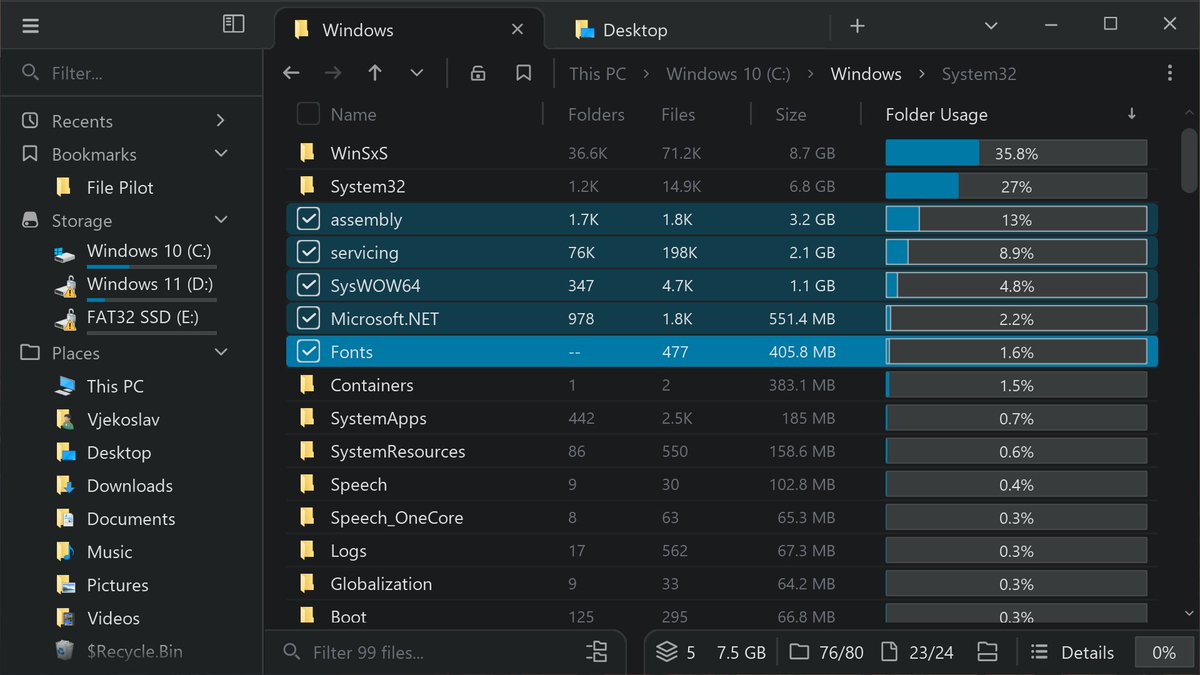Image resolution: width=1200 pixels, height=675 pixels.
Task: Open the three-dot options menu
Action: point(1170,73)
